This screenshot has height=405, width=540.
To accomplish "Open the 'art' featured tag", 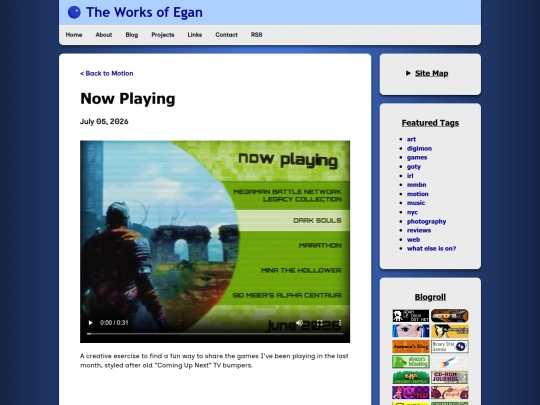I will click(x=411, y=139).
